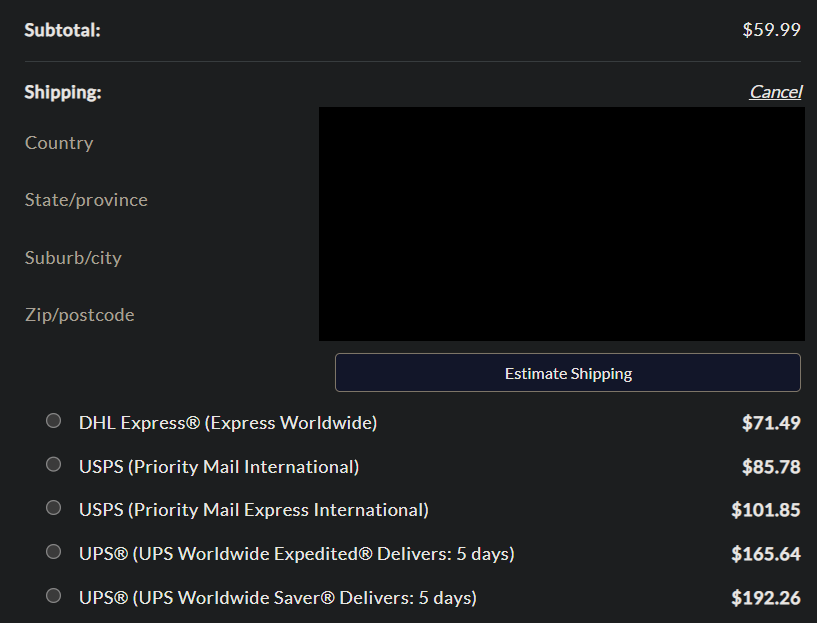Viewport: 817px width, 623px height.
Task: Click the Zip/postcode label
Action: point(79,315)
